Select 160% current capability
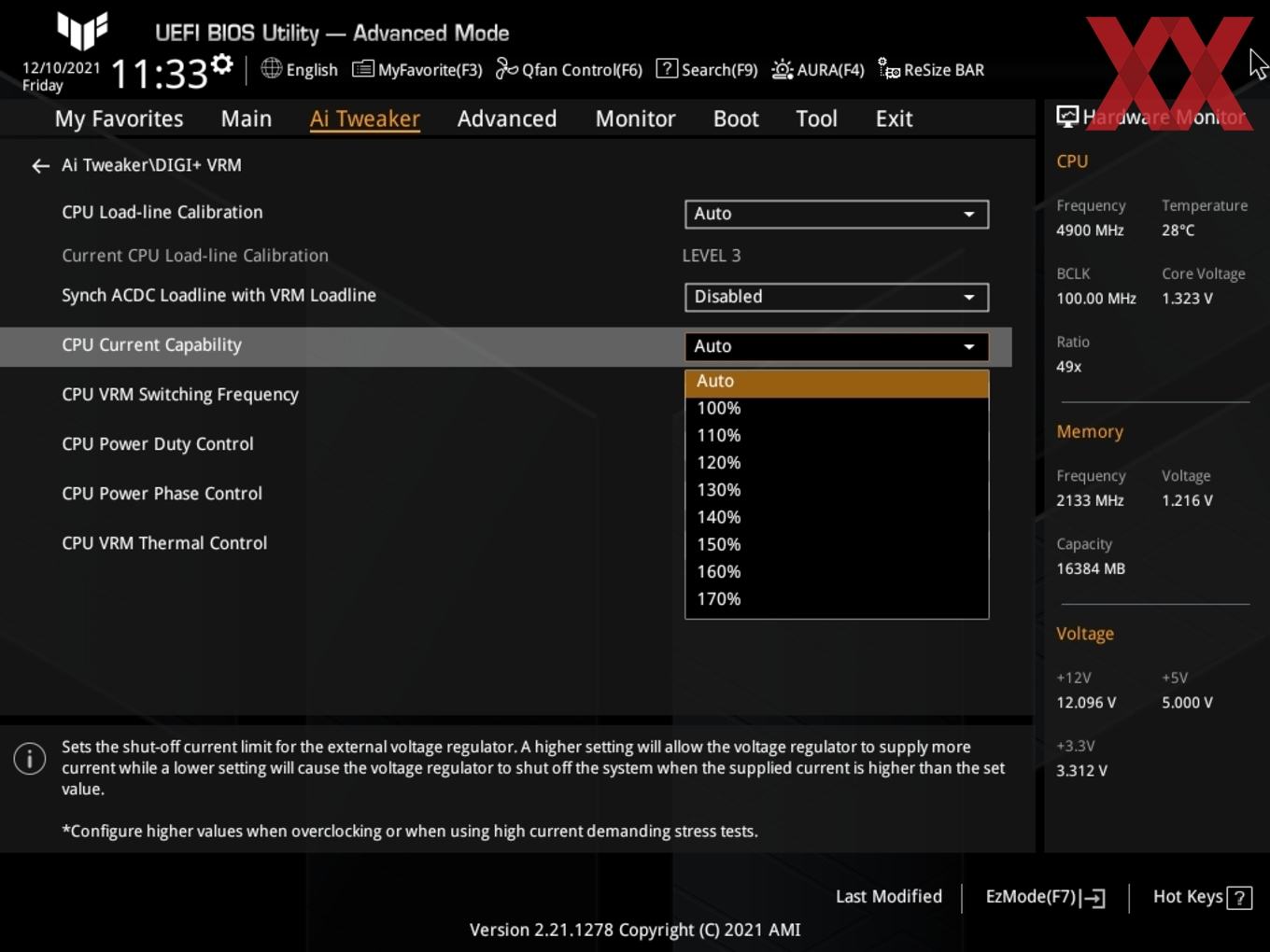This screenshot has height=952, width=1270. [x=837, y=571]
